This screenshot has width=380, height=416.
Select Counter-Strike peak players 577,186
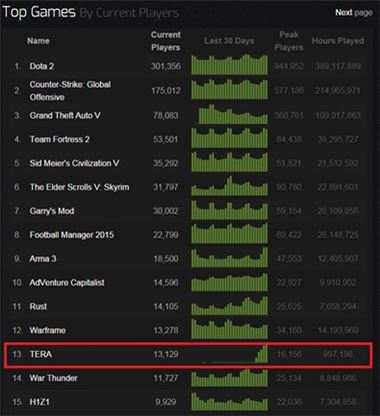289,91
